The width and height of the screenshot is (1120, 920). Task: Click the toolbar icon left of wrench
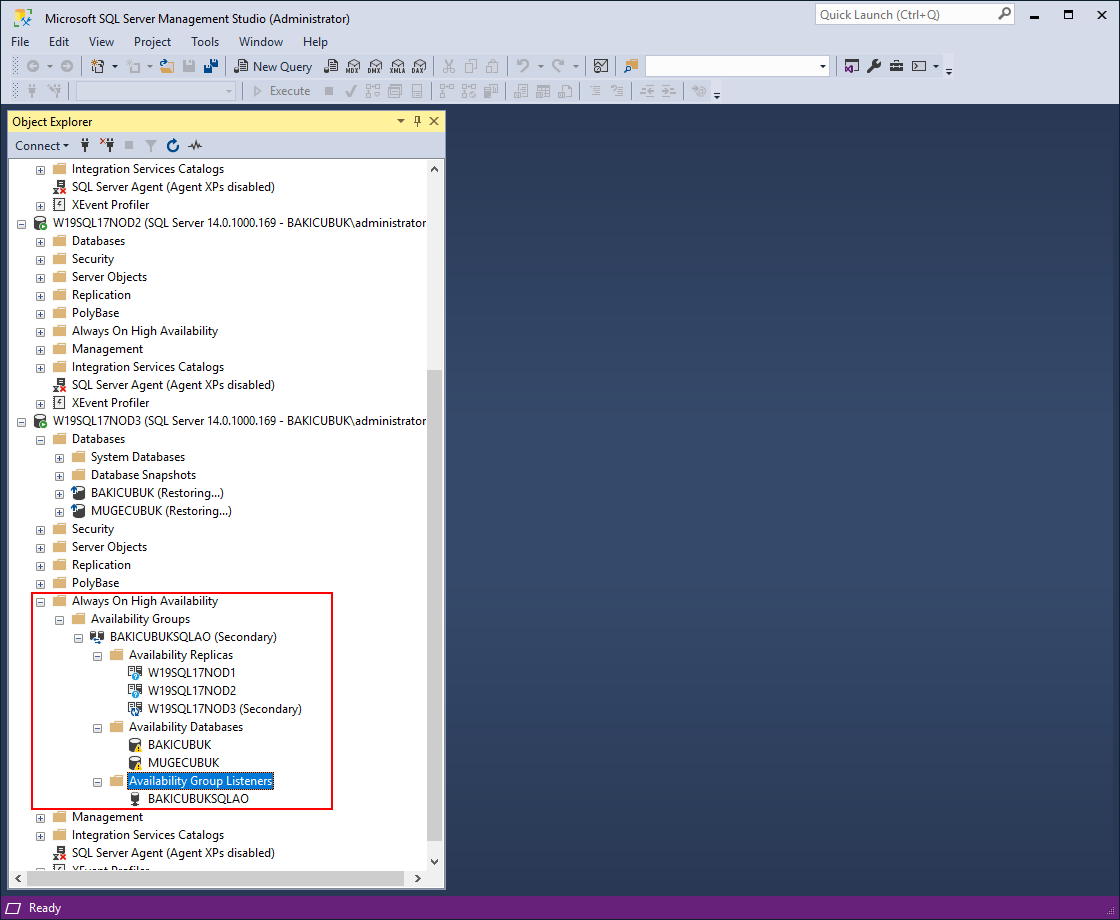click(851, 66)
